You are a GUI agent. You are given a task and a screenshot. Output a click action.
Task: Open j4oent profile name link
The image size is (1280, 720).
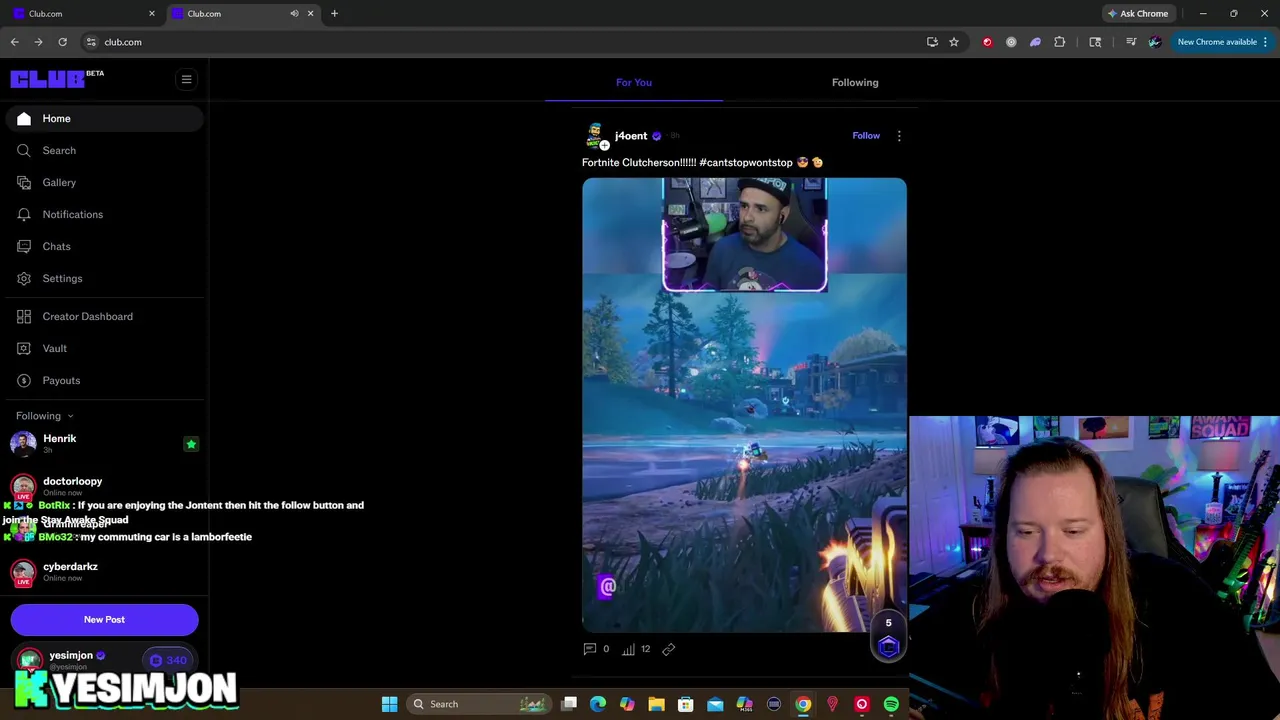pos(631,136)
